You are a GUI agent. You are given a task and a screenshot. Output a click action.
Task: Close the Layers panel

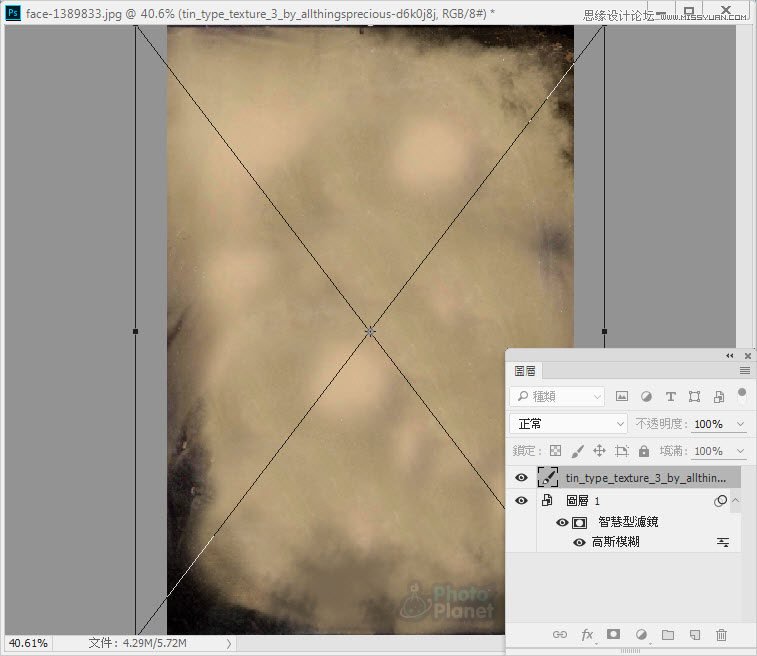[748, 356]
